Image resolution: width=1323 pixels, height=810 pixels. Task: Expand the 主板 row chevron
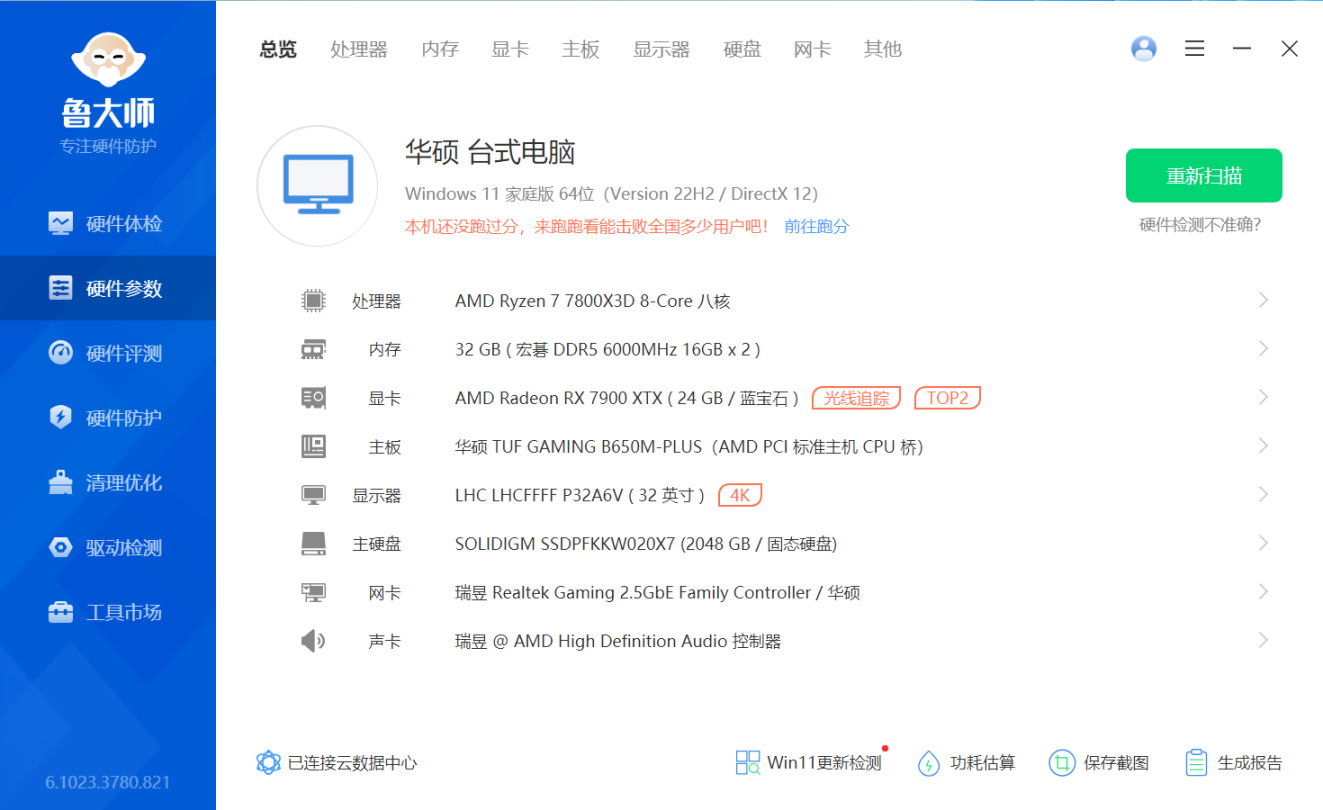pyautogui.click(x=1263, y=446)
